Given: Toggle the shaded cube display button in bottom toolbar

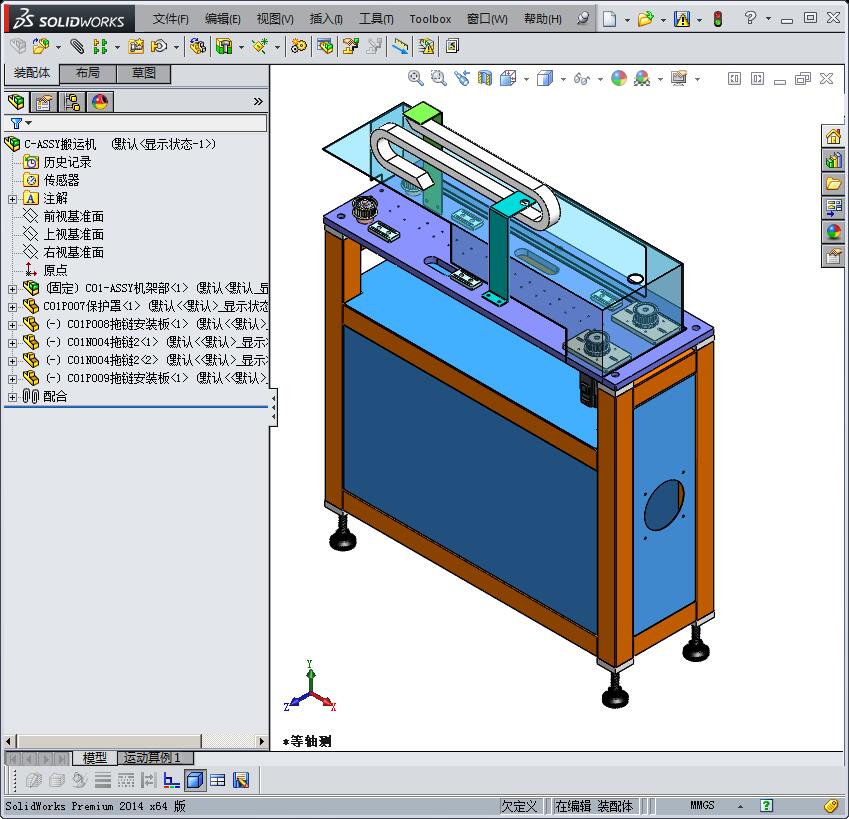Looking at the screenshot, I should click(x=195, y=780).
